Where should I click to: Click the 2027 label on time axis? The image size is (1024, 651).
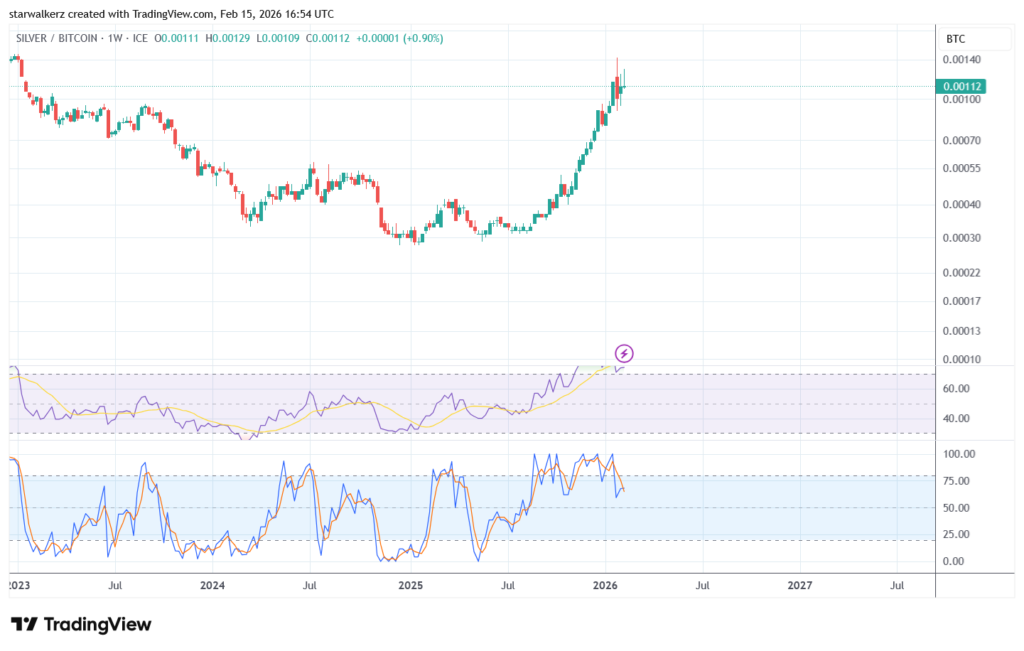point(800,583)
